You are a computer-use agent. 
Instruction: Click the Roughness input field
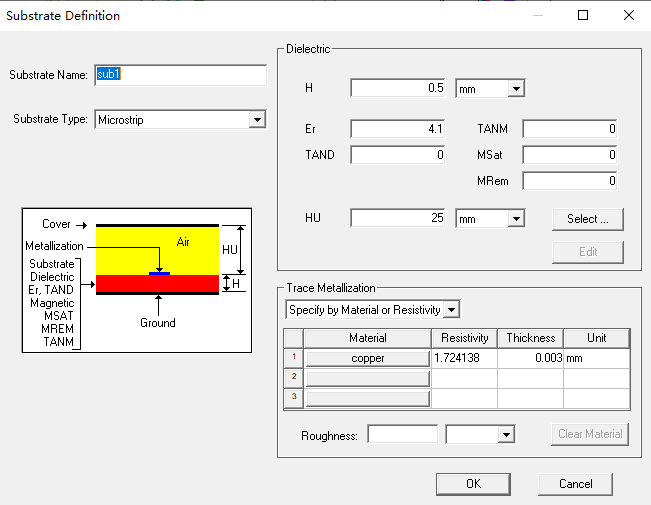click(x=402, y=435)
